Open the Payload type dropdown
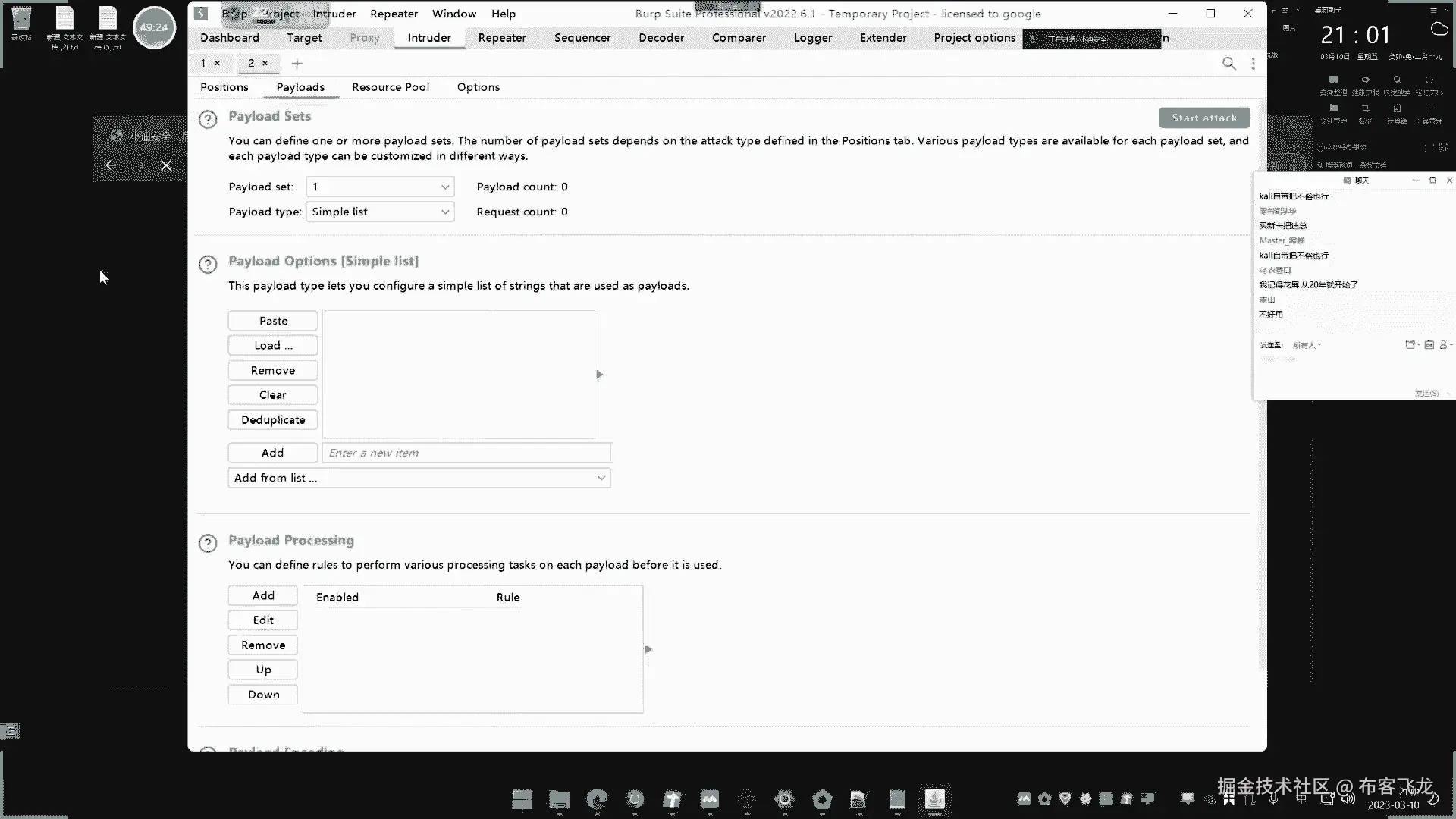This screenshot has width=1456, height=819. [x=380, y=212]
